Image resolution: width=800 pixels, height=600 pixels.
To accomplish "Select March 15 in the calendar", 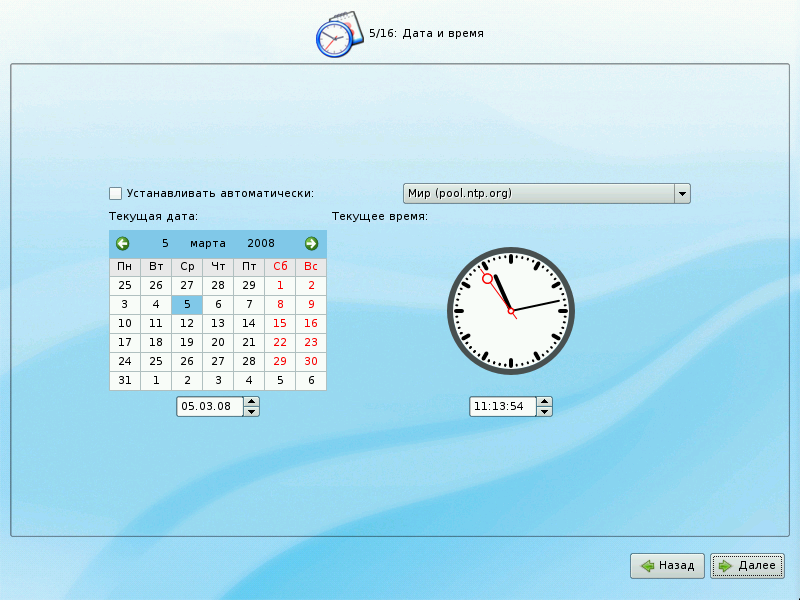I will point(280,323).
